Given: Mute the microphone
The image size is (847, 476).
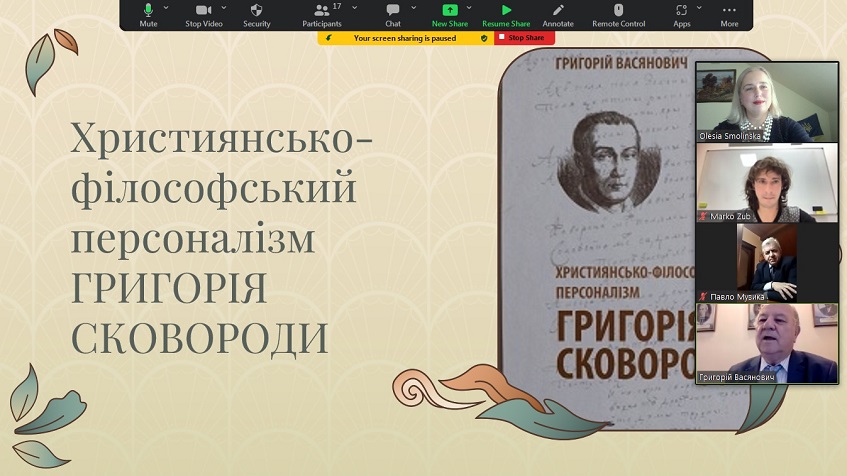Looking at the screenshot, I should [148, 14].
